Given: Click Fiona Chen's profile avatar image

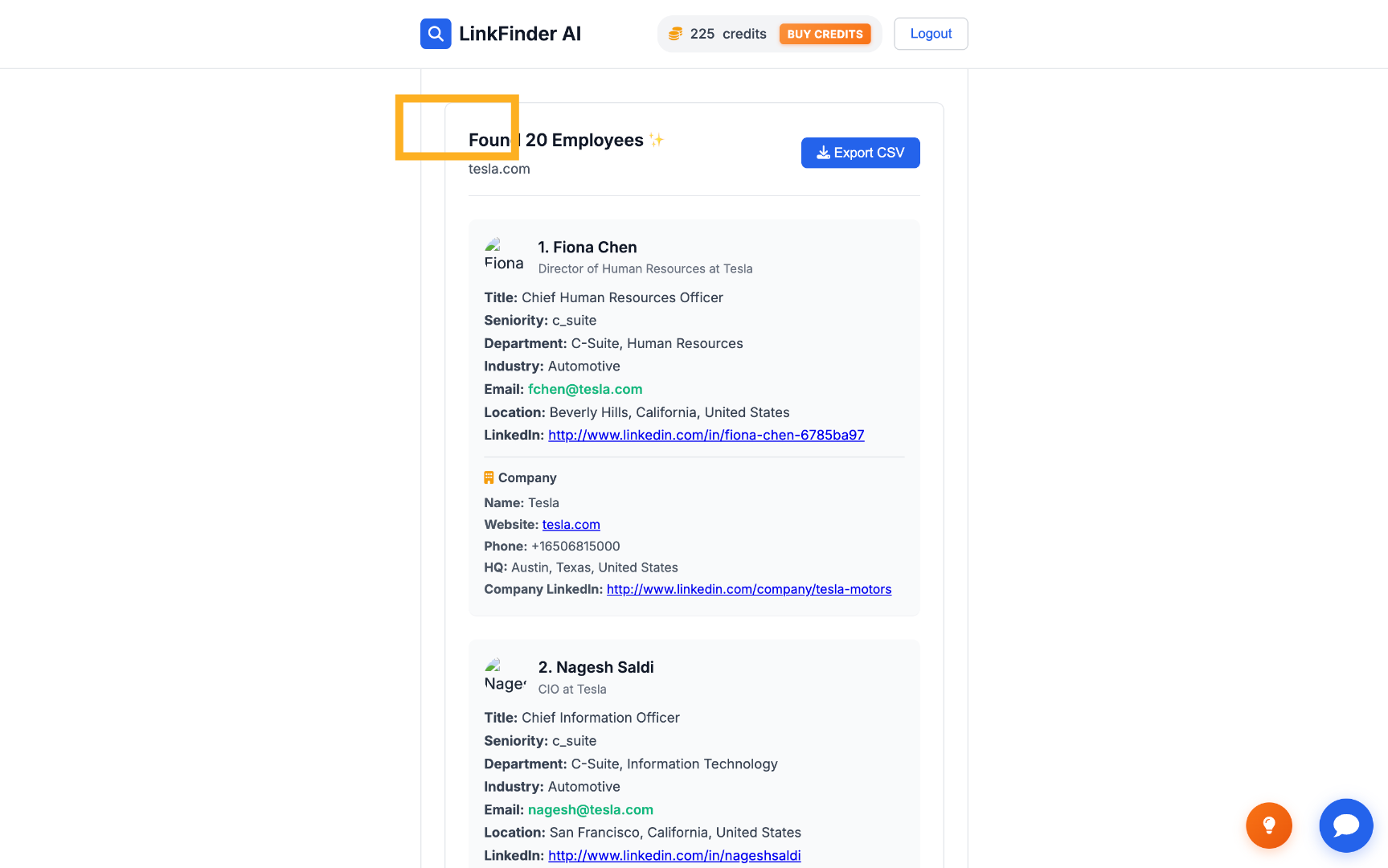Looking at the screenshot, I should pos(504,255).
